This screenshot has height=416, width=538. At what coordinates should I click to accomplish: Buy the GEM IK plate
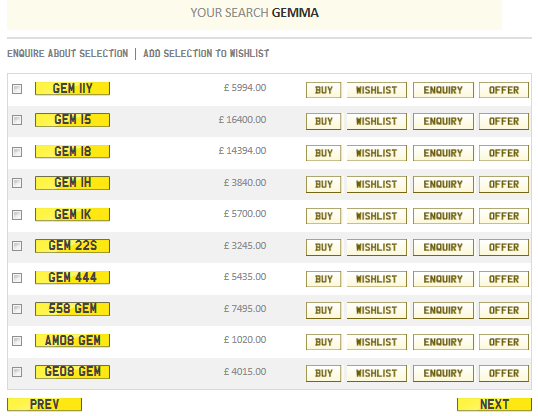click(324, 216)
